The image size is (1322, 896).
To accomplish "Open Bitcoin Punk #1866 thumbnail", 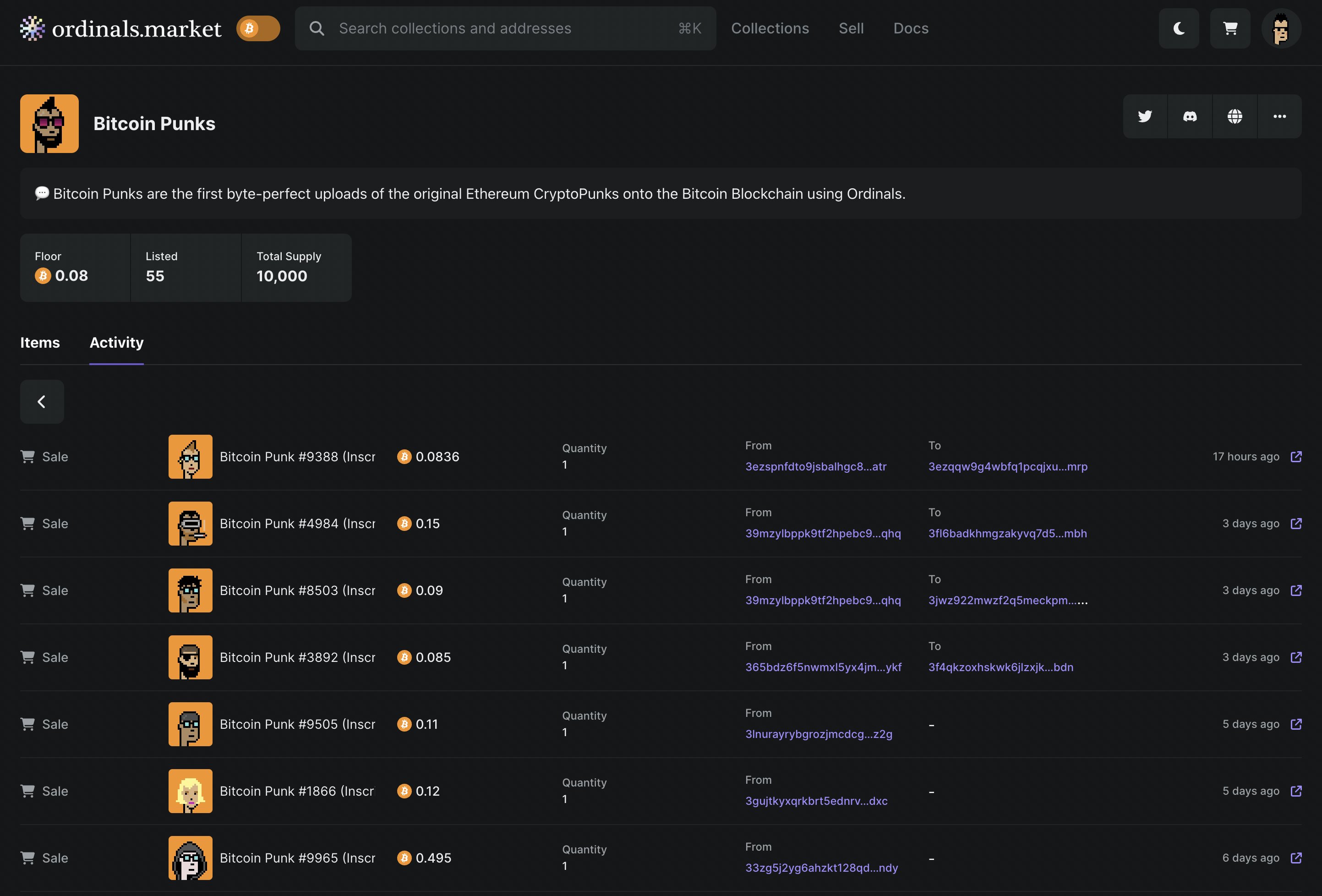I will (190, 791).
